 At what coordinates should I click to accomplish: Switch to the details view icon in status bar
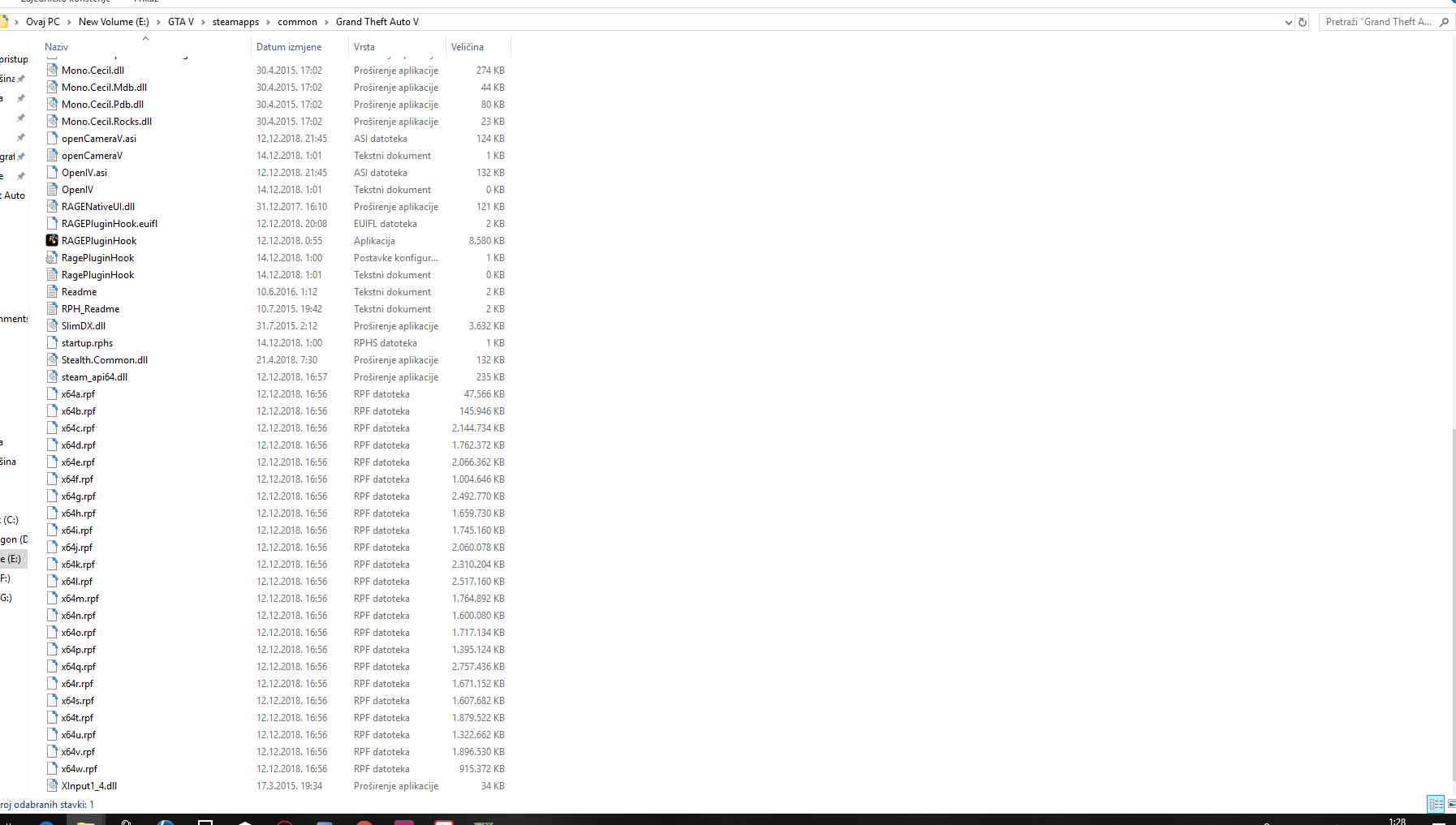1436,804
